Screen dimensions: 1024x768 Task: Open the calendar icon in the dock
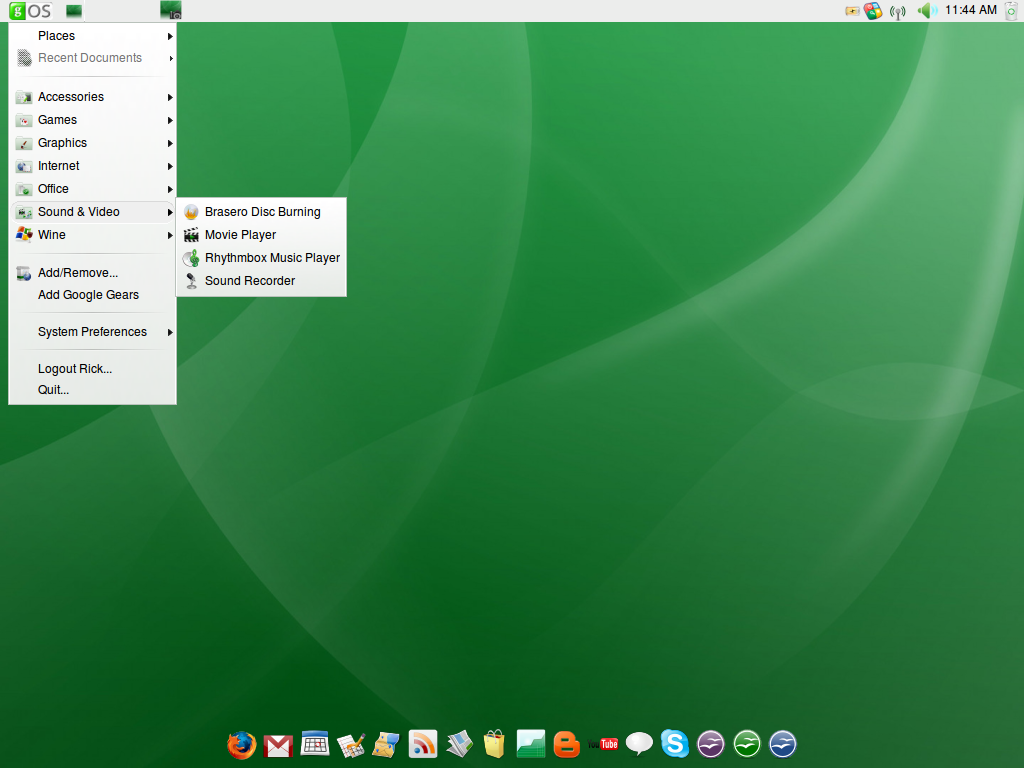click(315, 744)
